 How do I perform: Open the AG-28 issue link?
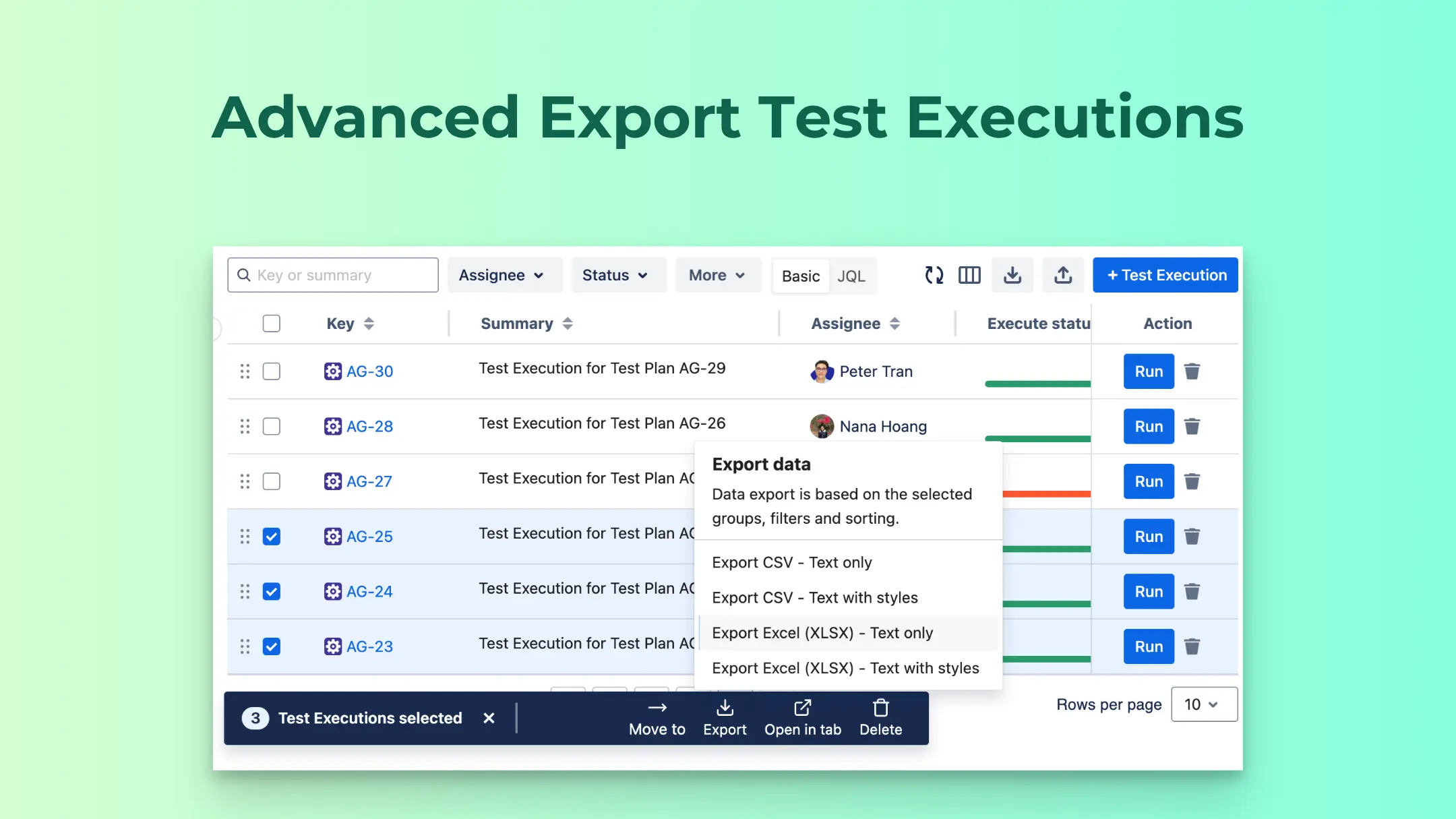click(x=369, y=426)
